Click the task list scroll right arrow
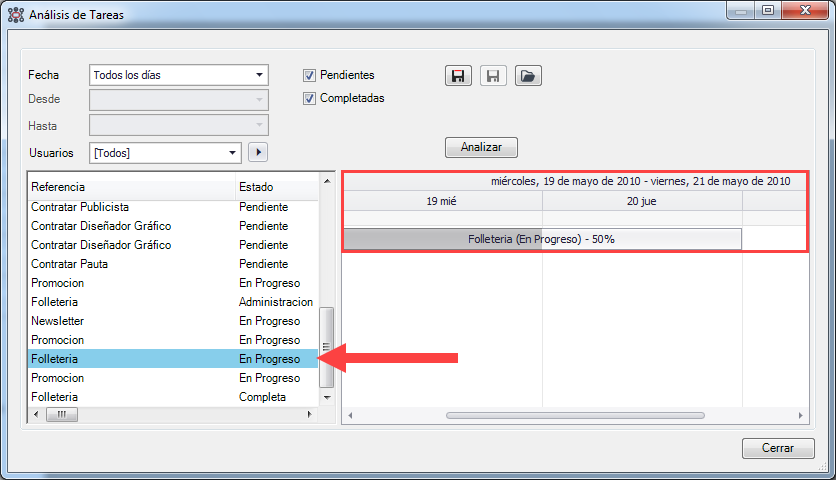The width and height of the screenshot is (836, 480). point(310,414)
